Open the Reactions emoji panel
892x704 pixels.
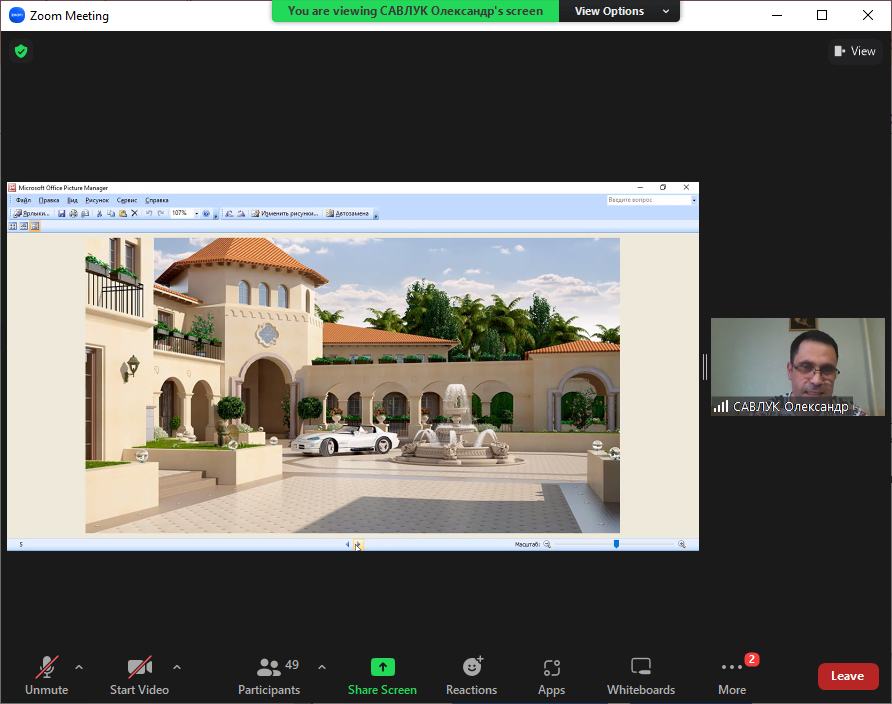tap(471, 676)
